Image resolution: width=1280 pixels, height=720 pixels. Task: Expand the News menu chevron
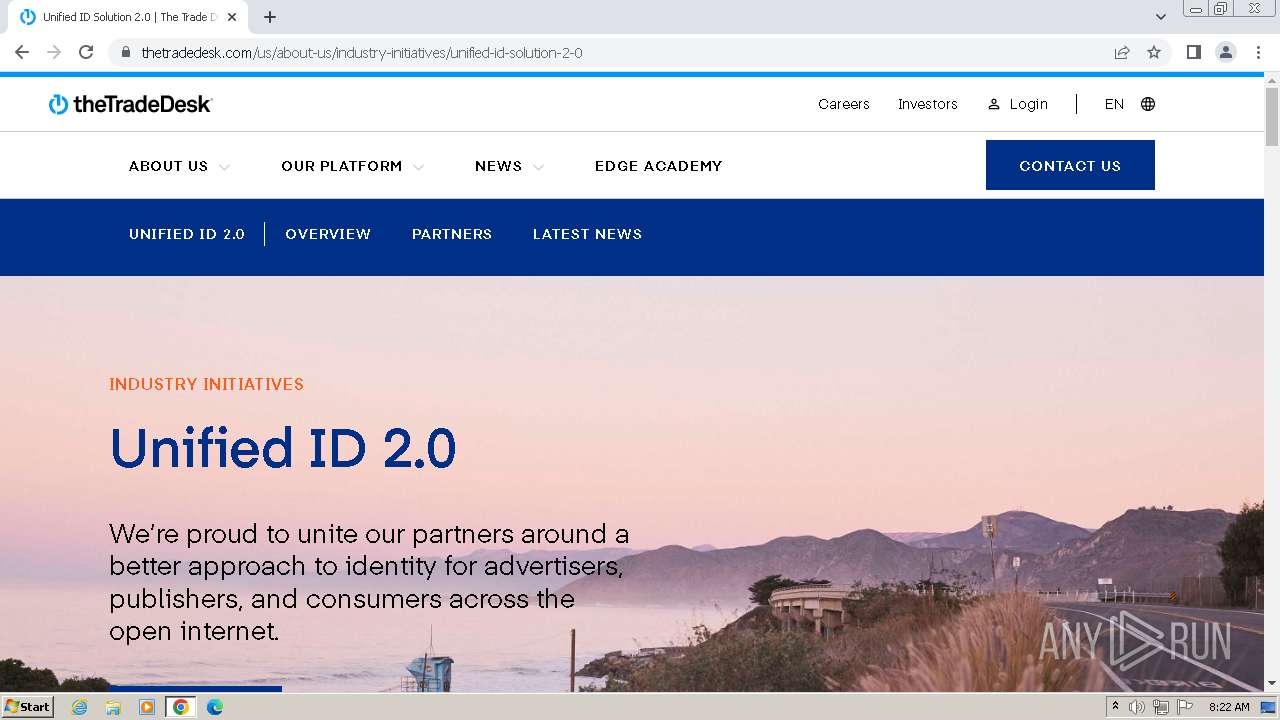click(538, 167)
